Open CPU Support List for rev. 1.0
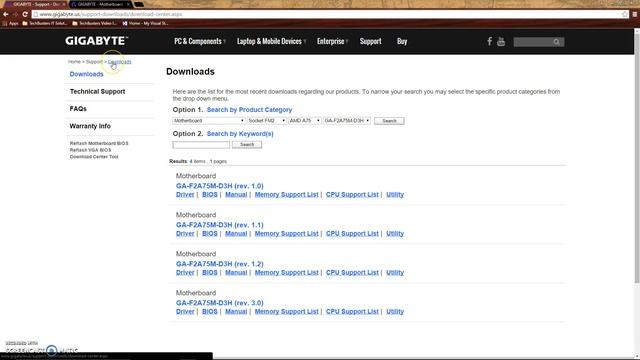Screen dimensions: 640x360 click(x=352, y=194)
